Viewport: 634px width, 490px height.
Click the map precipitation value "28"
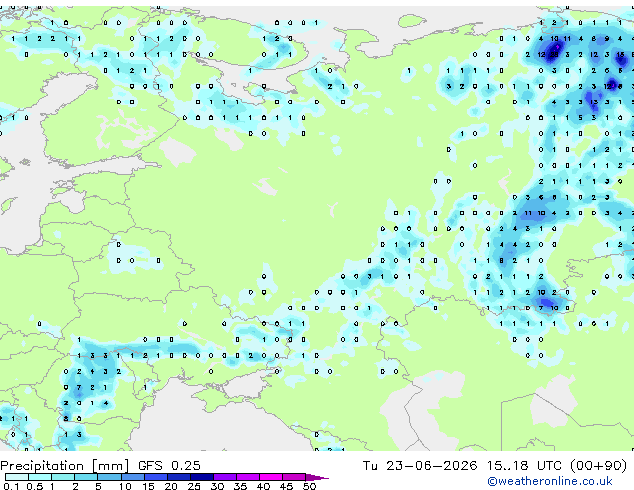(554, 55)
